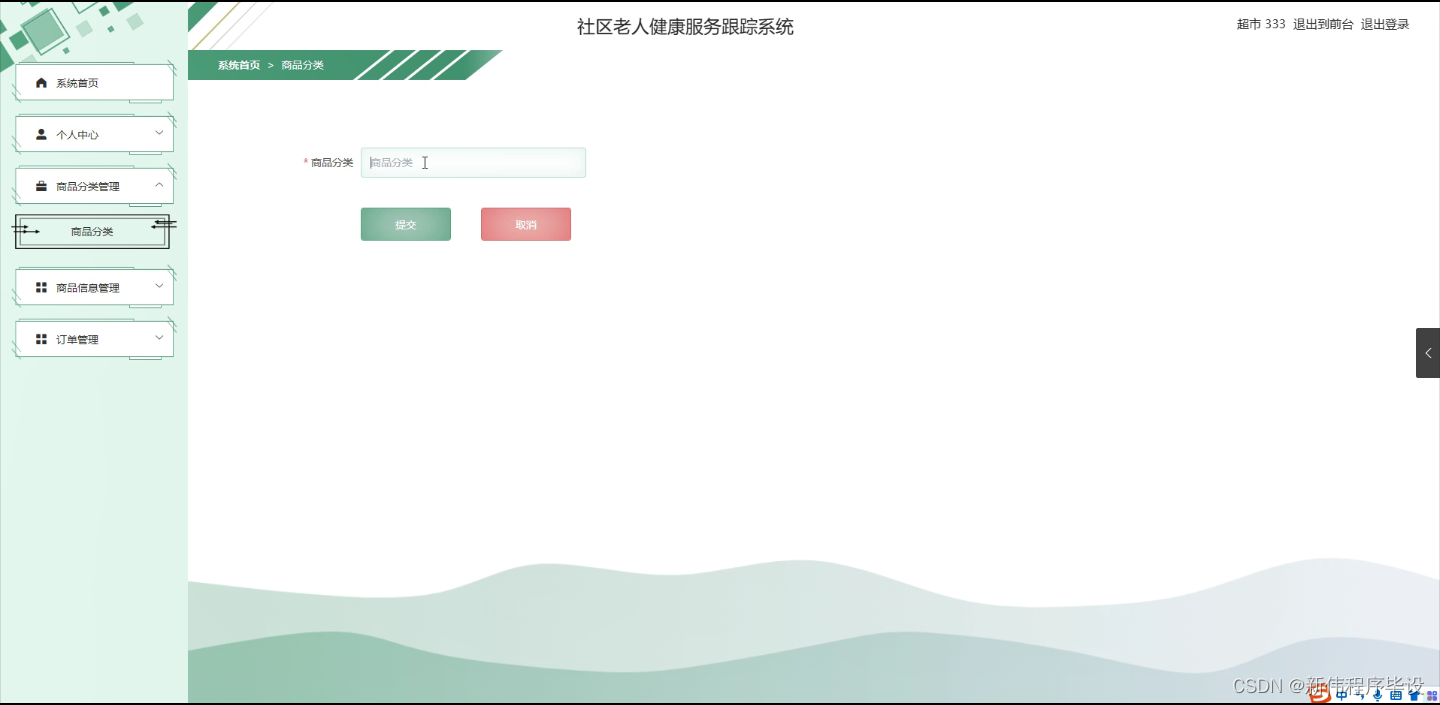Expand the 订单管理 dropdown
The height and width of the screenshot is (705, 1440).
coord(158,337)
